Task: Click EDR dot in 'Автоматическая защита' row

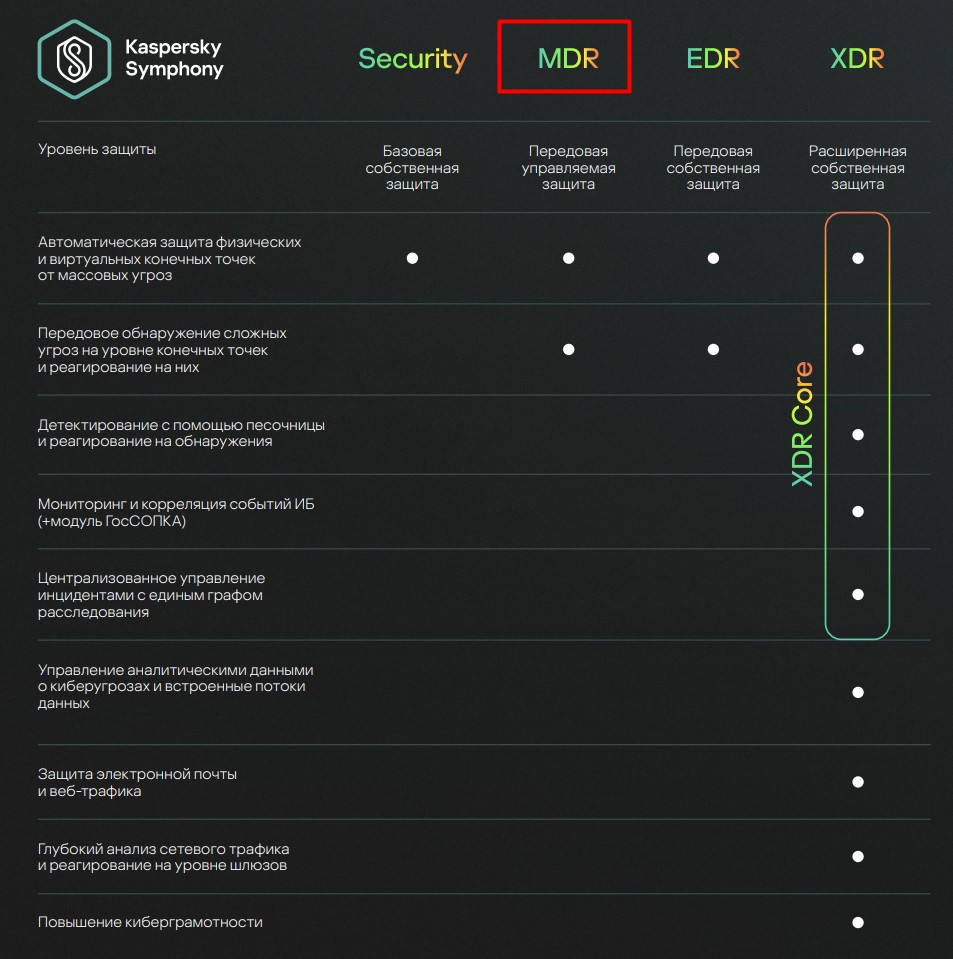Action: [713, 258]
